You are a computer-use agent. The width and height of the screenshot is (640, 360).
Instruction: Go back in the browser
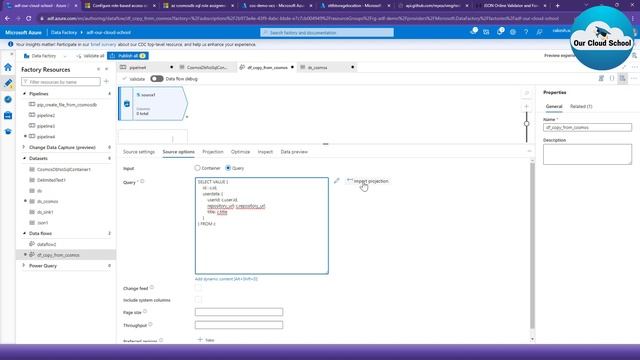[x=8, y=18]
